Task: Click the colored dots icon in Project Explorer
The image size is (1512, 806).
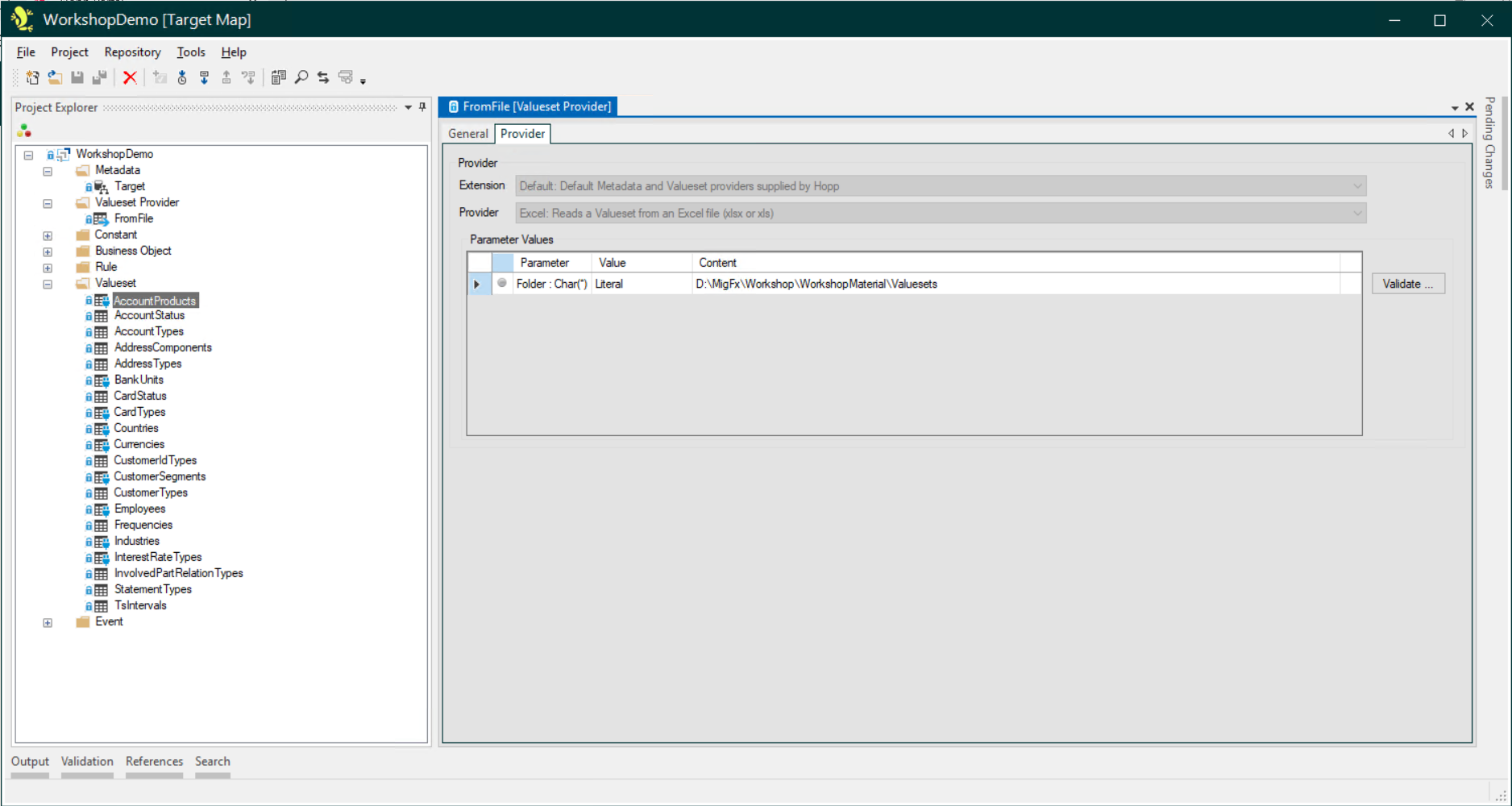Action: click(24, 131)
